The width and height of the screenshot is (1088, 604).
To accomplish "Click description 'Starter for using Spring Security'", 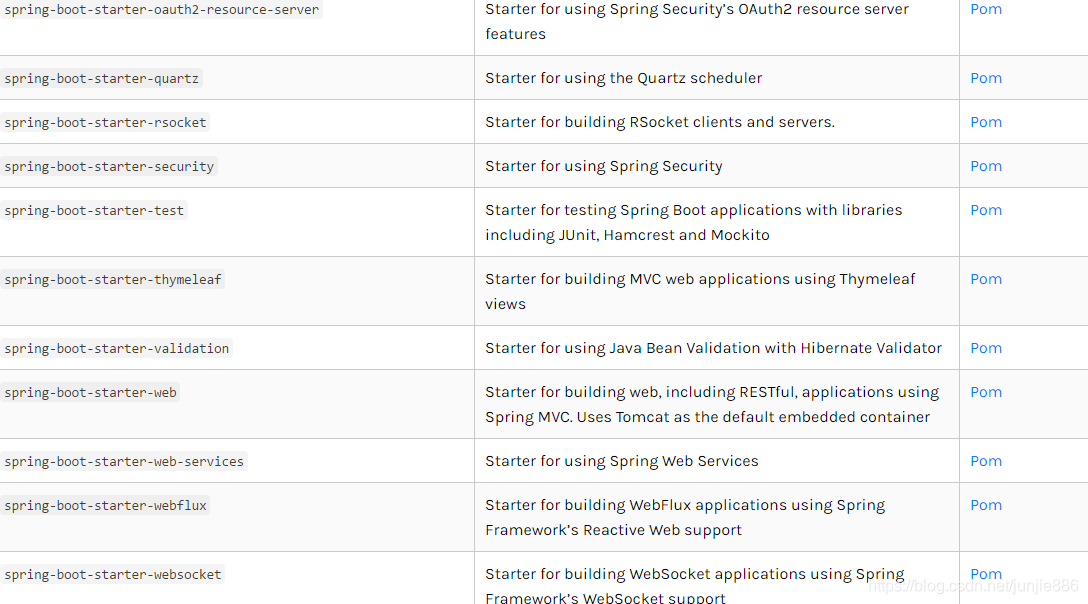I will [x=604, y=166].
